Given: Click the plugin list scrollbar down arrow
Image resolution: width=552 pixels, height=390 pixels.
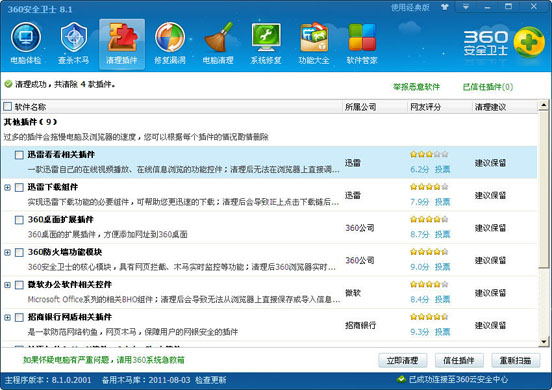Looking at the screenshot, I should pyautogui.click(x=544, y=341).
